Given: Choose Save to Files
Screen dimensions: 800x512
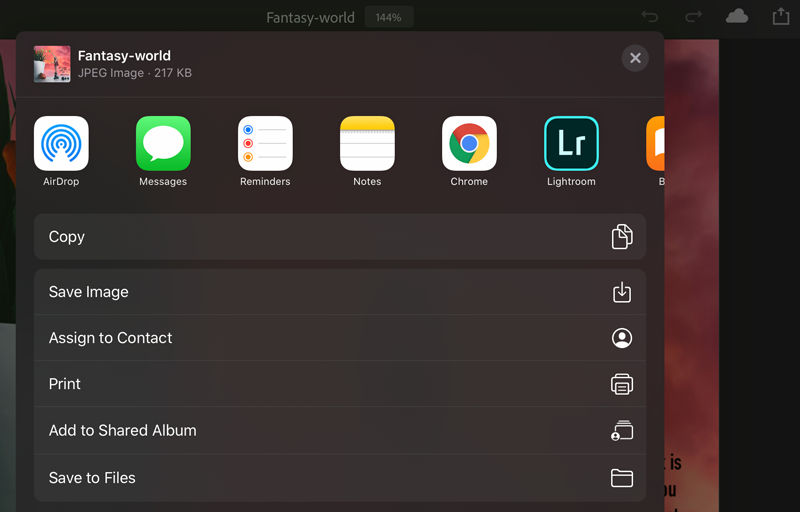Looking at the screenshot, I should pos(340,478).
